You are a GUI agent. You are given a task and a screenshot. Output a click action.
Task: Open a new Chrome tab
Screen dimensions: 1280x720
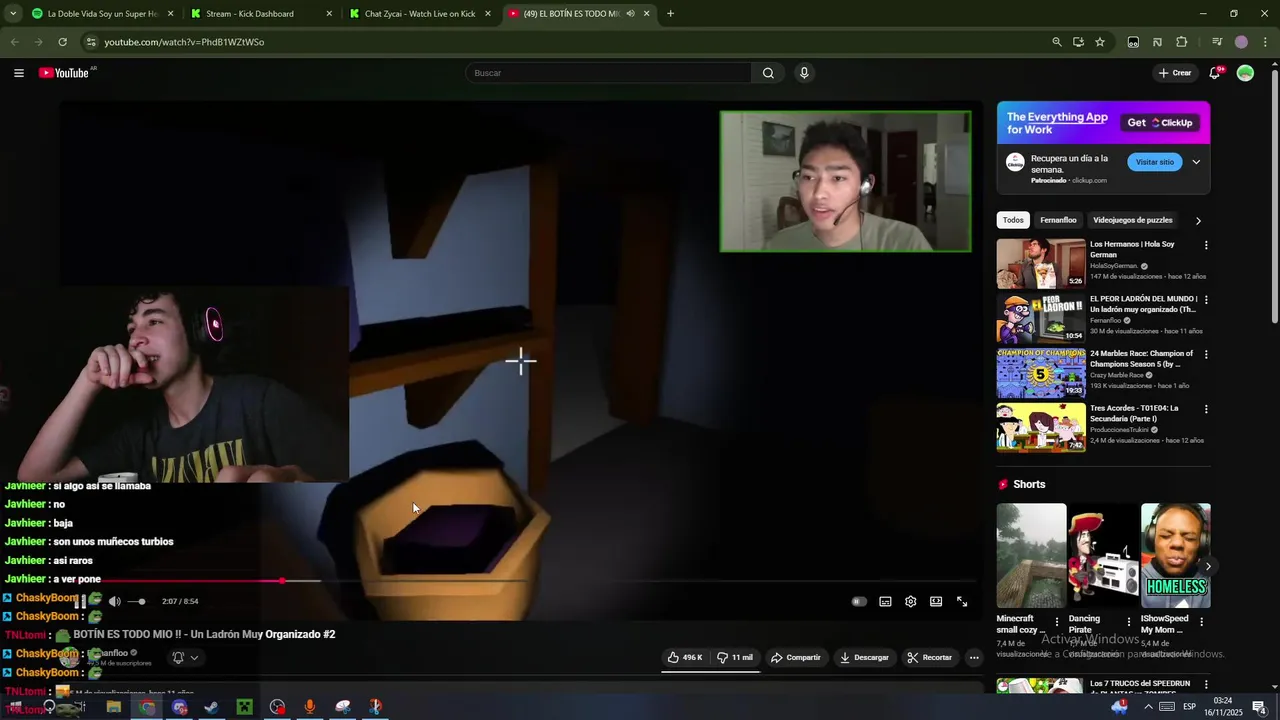(x=670, y=14)
